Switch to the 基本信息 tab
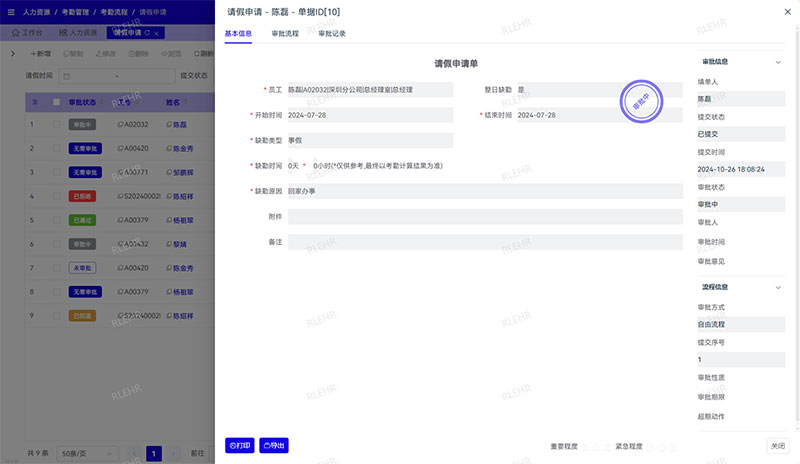The height and width of the screenshot is (464, 800). click(238, 34)
